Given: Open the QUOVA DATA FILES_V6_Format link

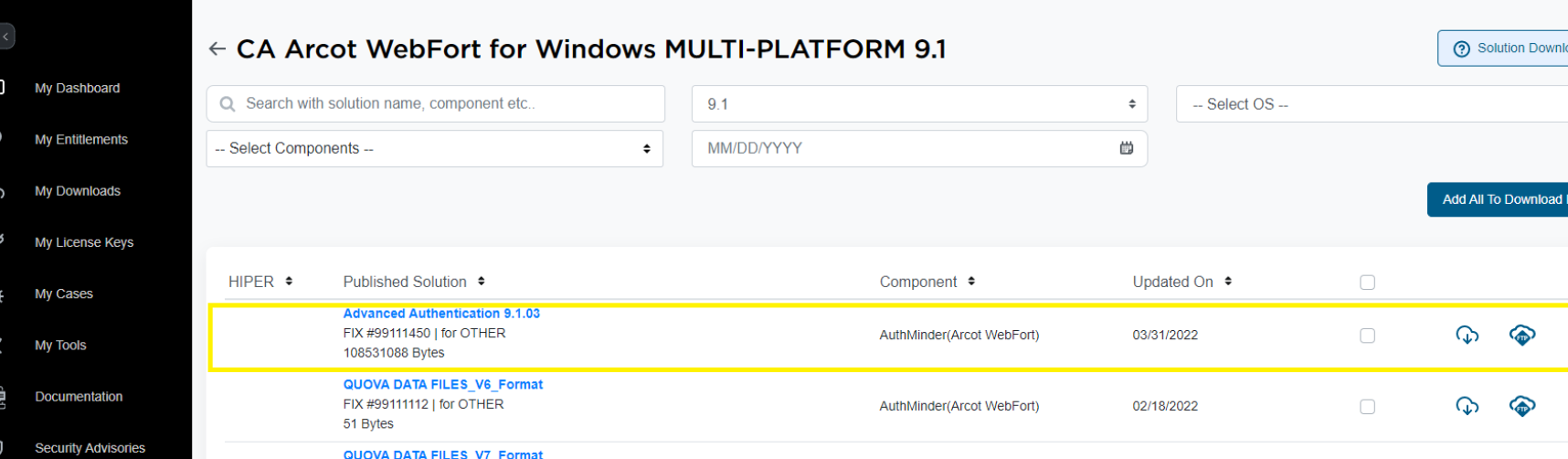Looking at the screenshot, I should 443,385.
